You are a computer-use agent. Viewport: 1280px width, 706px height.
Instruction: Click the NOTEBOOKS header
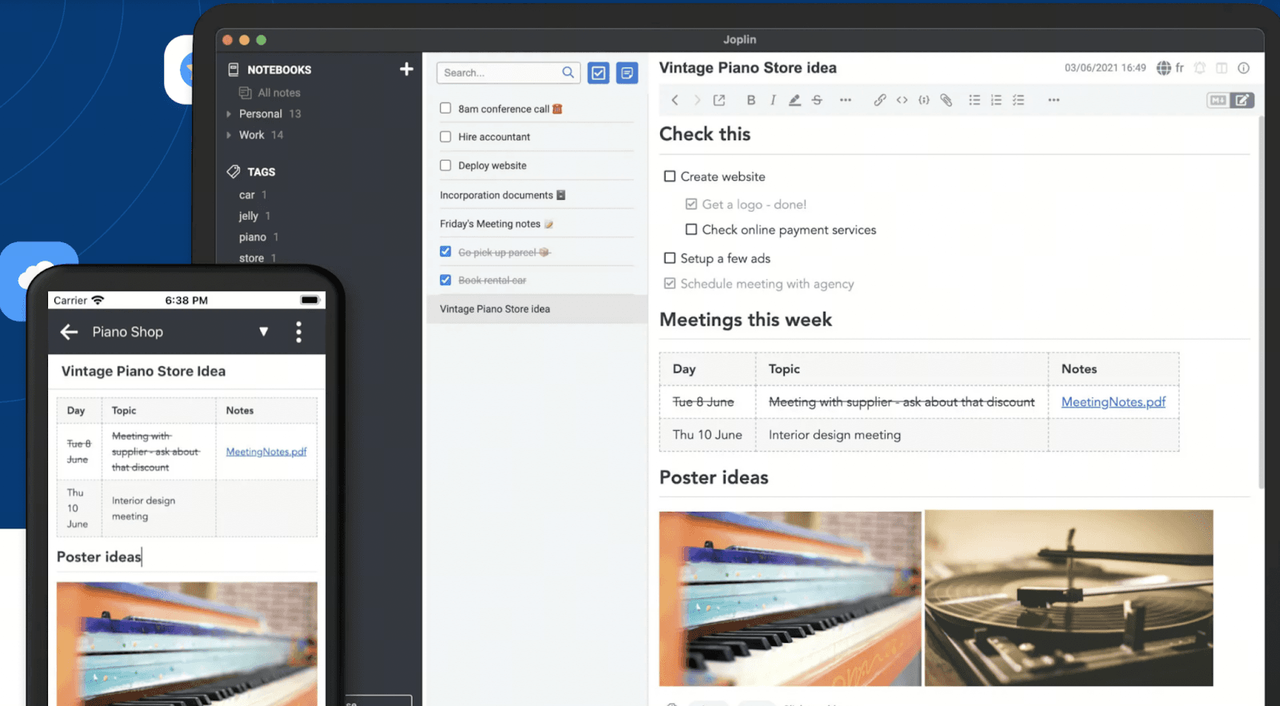pyautogui.click(x=279, y=70)
